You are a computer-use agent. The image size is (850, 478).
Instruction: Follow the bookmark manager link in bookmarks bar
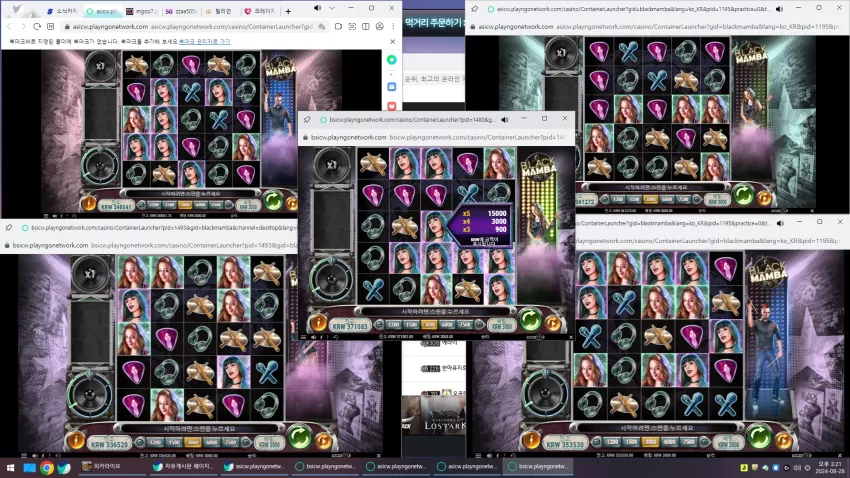pyautogui.click(x=204, y=41)
